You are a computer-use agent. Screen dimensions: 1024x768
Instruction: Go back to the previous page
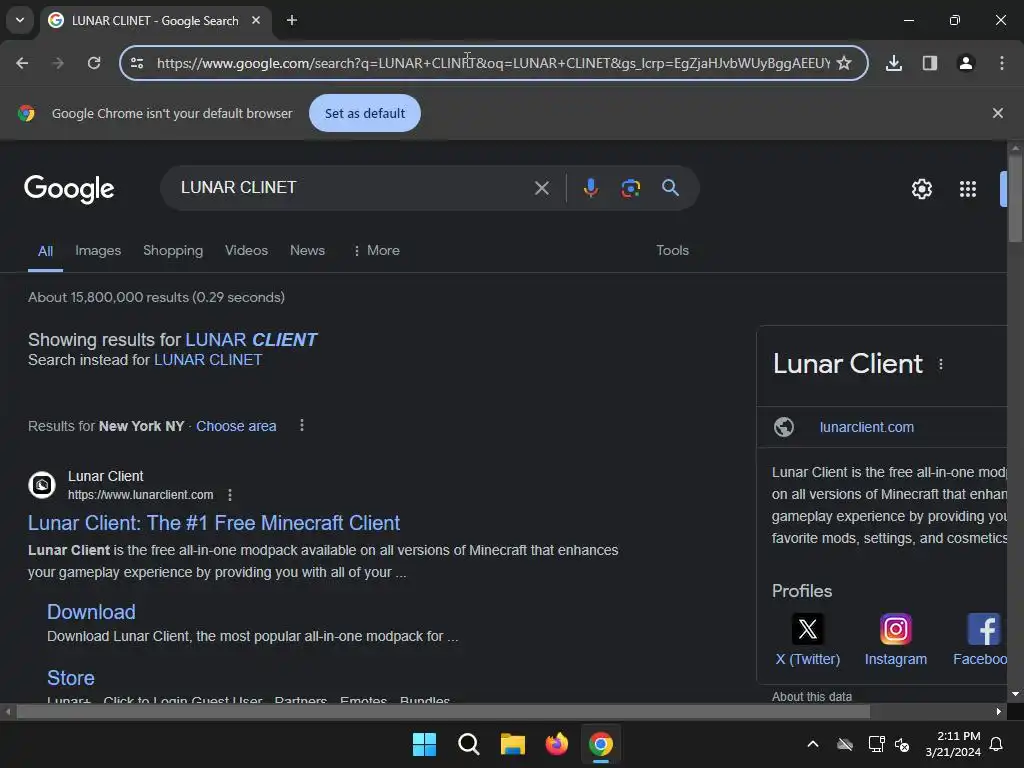pyautogui.click(x=22, y=63)
